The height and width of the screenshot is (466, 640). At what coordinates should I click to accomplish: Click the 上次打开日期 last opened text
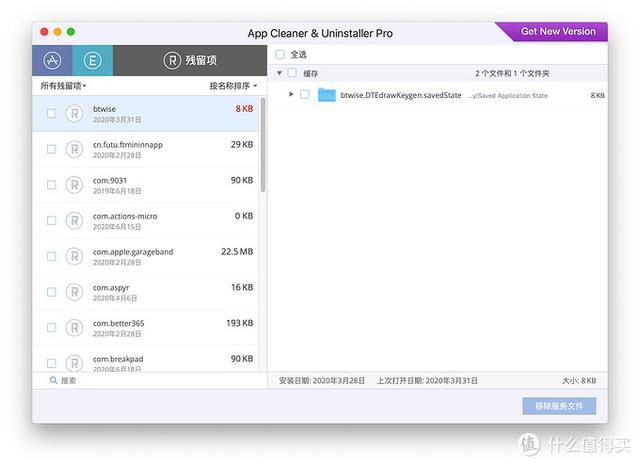(x=427, y=381)
